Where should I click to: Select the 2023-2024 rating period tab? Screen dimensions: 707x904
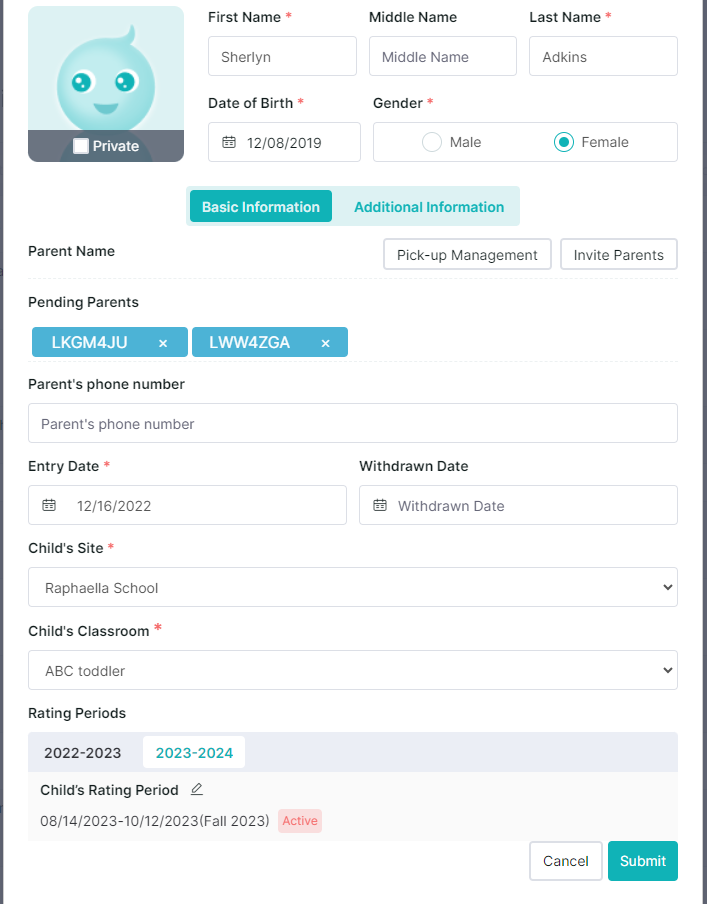(x=194, y=752)
